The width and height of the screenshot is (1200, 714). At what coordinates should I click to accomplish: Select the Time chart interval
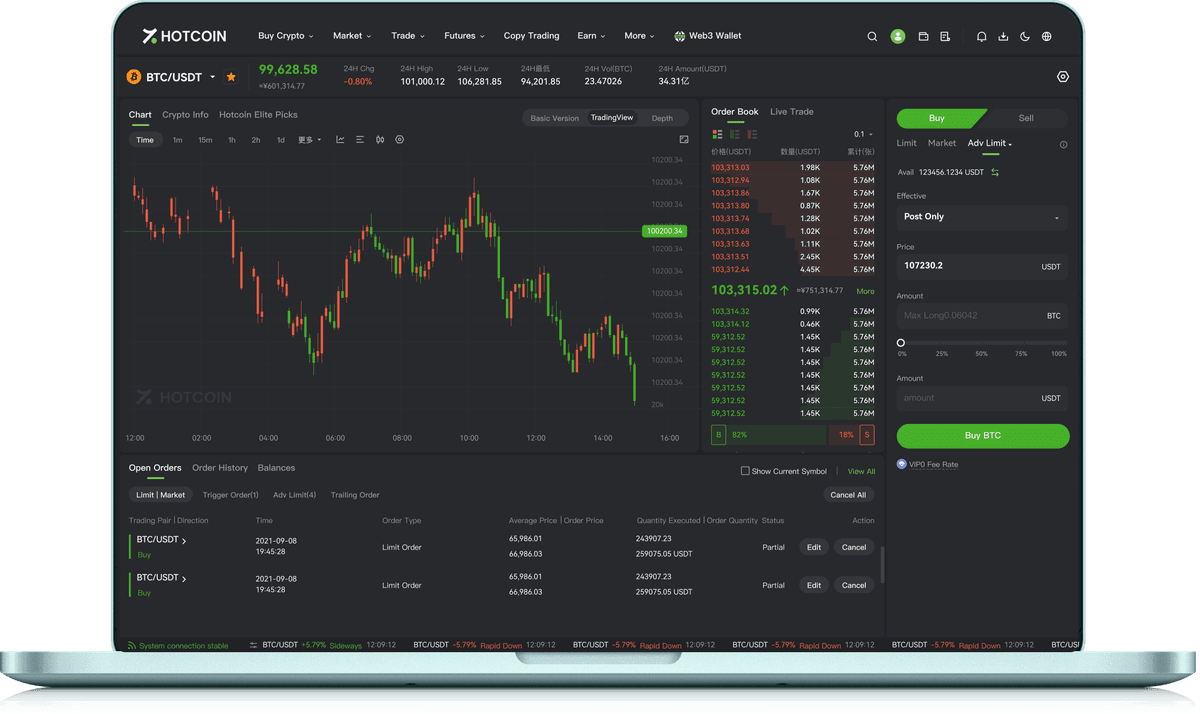(x=145, y=140)
